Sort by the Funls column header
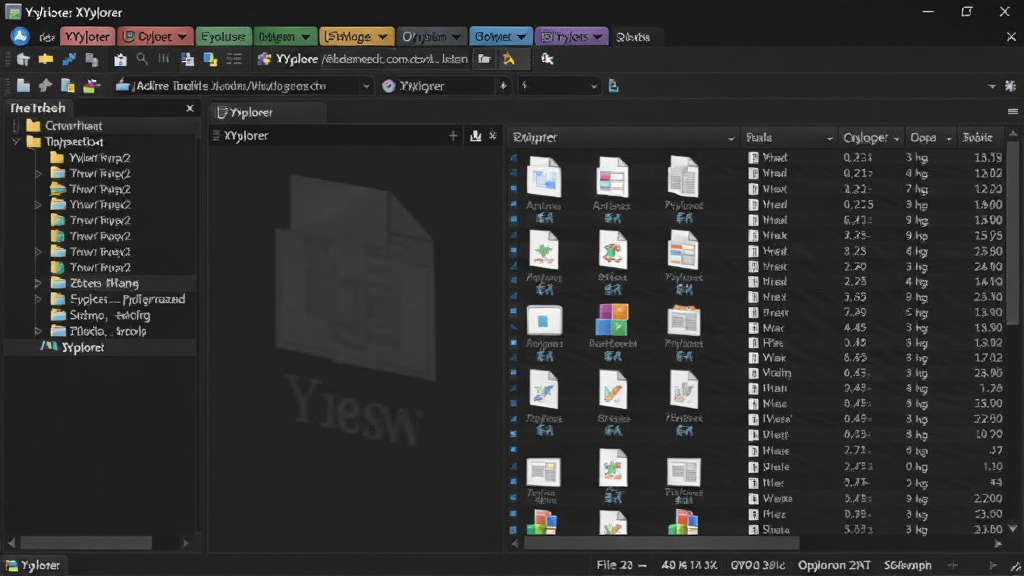The width and height of the screenshot is (1024, 576). click(x=788, y=138)
